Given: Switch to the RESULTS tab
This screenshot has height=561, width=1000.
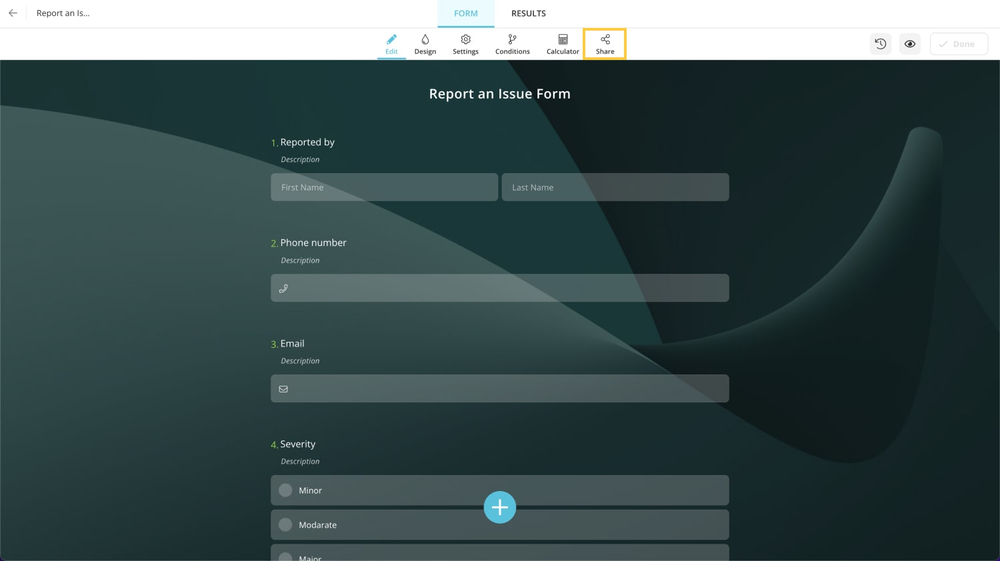Looking at the screenshot, I should point(528,14).
